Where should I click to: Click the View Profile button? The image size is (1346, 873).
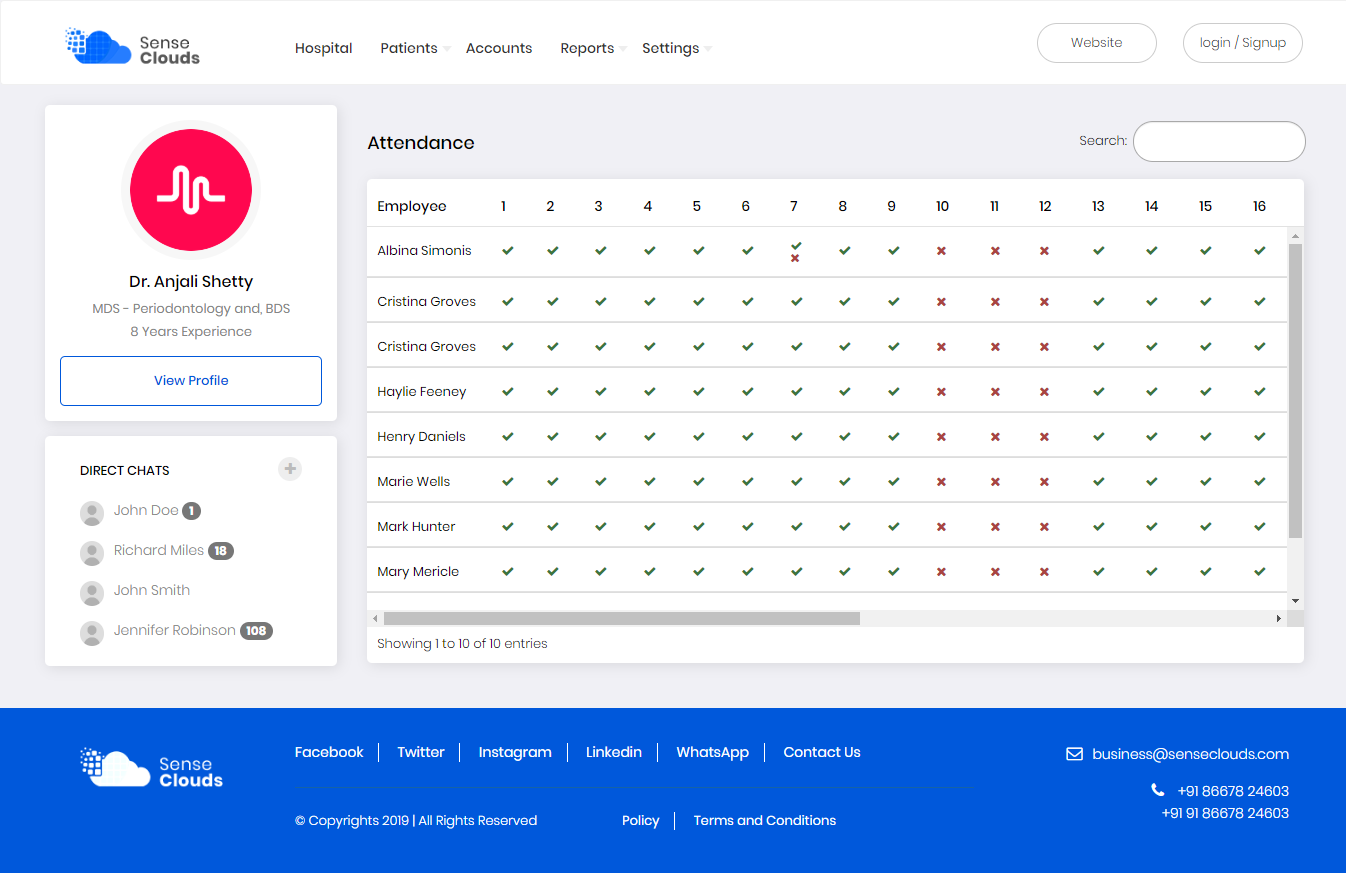tap(191, 381)
